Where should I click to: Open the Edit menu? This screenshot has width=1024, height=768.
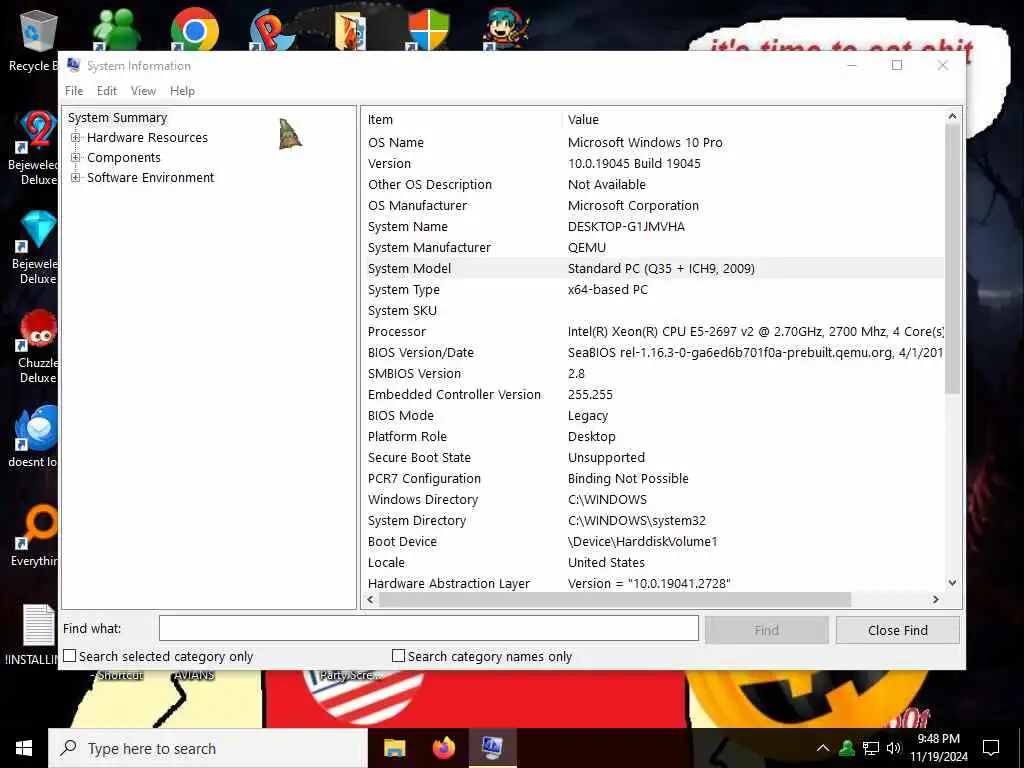pyautogui.click(x=106, y=91)
